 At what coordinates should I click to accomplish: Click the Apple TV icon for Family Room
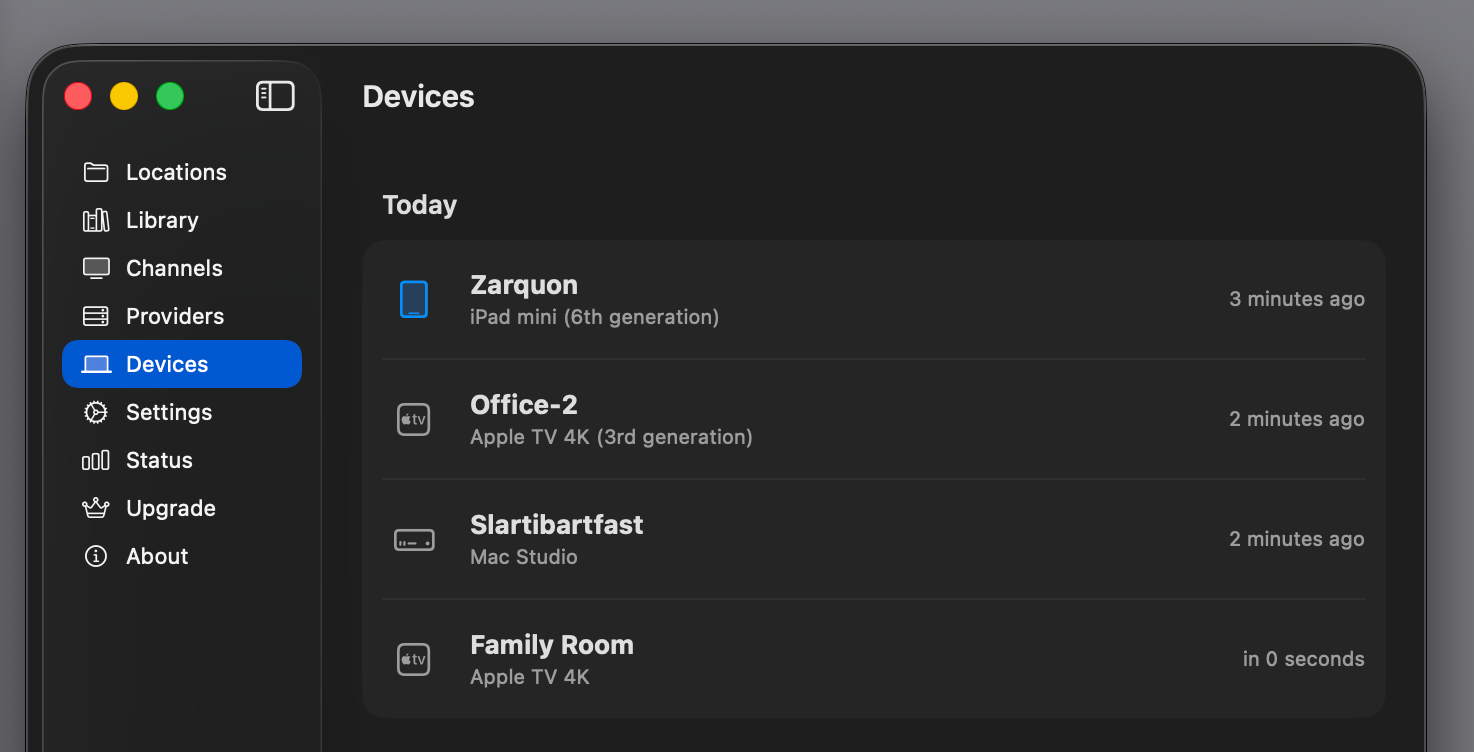413,659
